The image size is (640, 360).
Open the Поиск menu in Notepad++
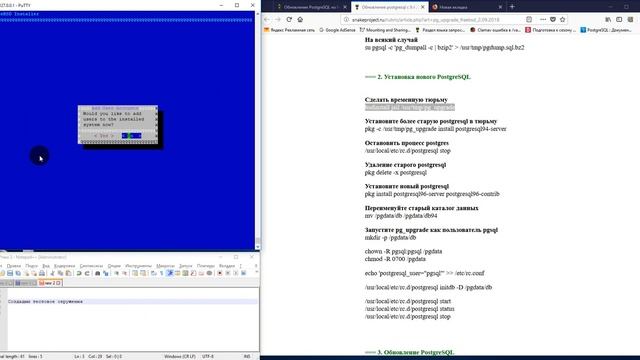tap(31, 266)
